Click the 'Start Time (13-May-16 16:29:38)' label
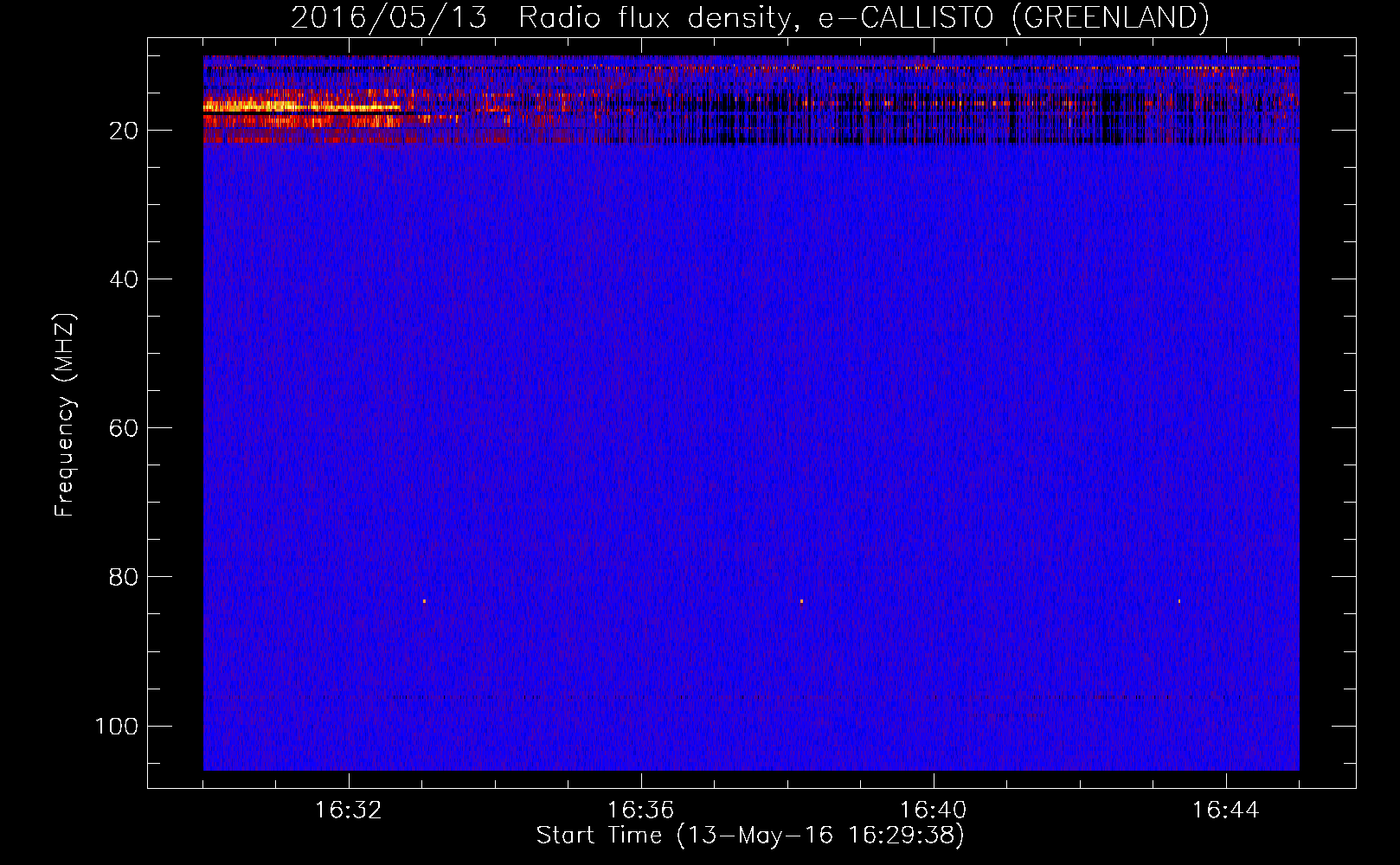 coord(750,836)
